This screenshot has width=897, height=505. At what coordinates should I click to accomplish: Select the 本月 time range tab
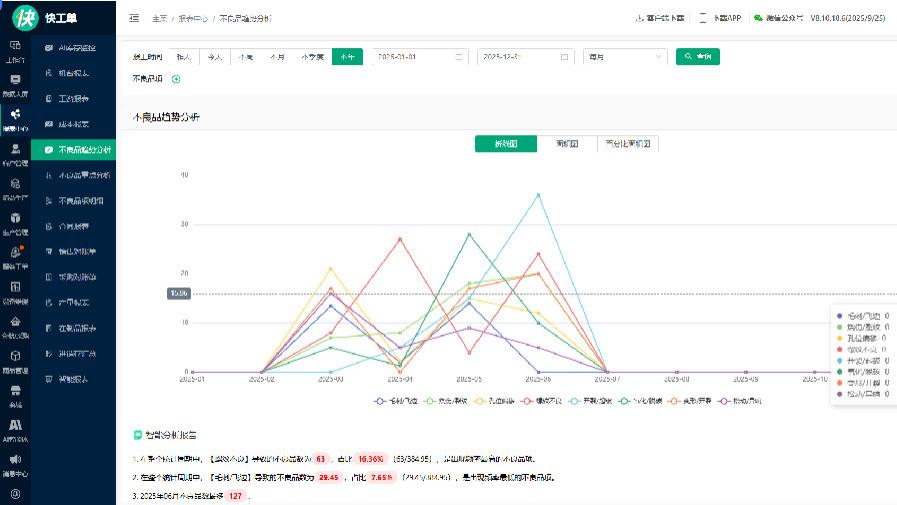tap(277, 57)
